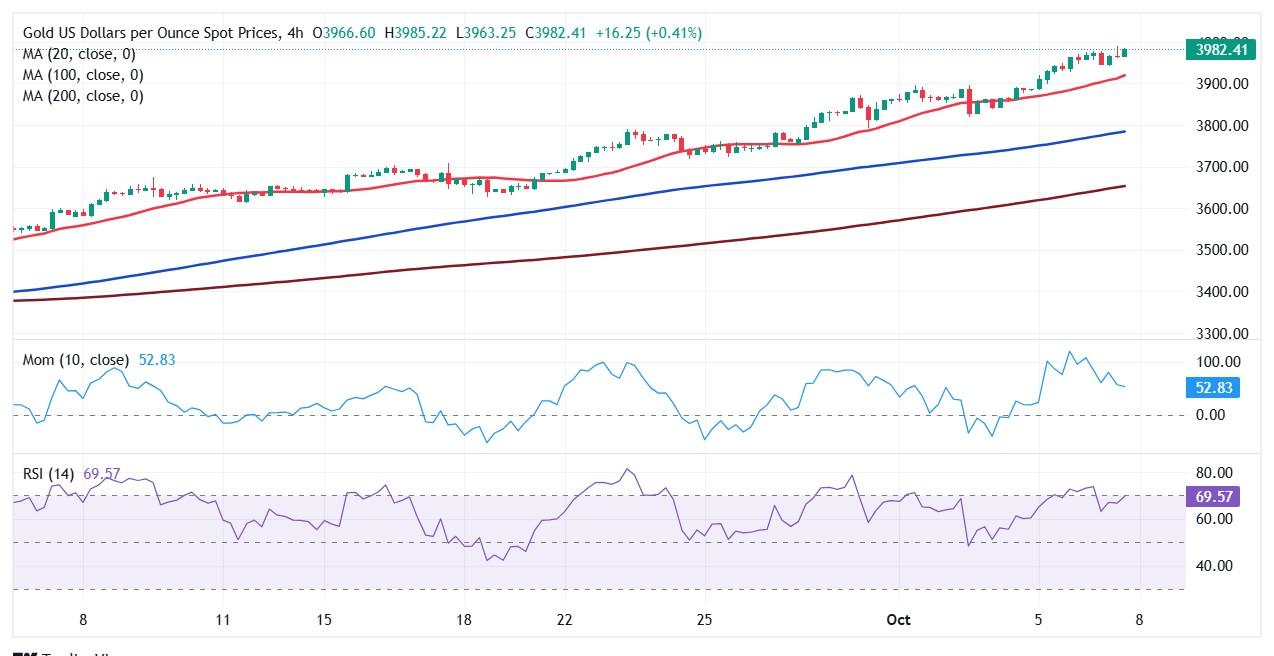The width and height of the screenshot is (1274, 656).
Task: Select the MA (100, close, 0) legend
Action: 83,75
